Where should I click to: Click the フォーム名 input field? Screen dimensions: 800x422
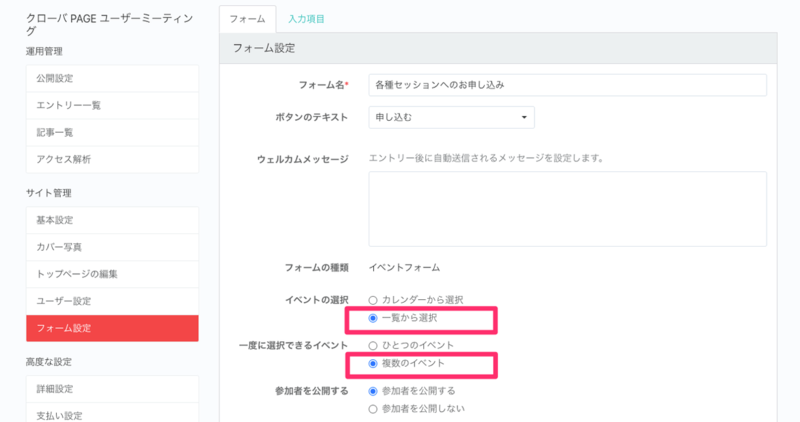pos(567,85)
